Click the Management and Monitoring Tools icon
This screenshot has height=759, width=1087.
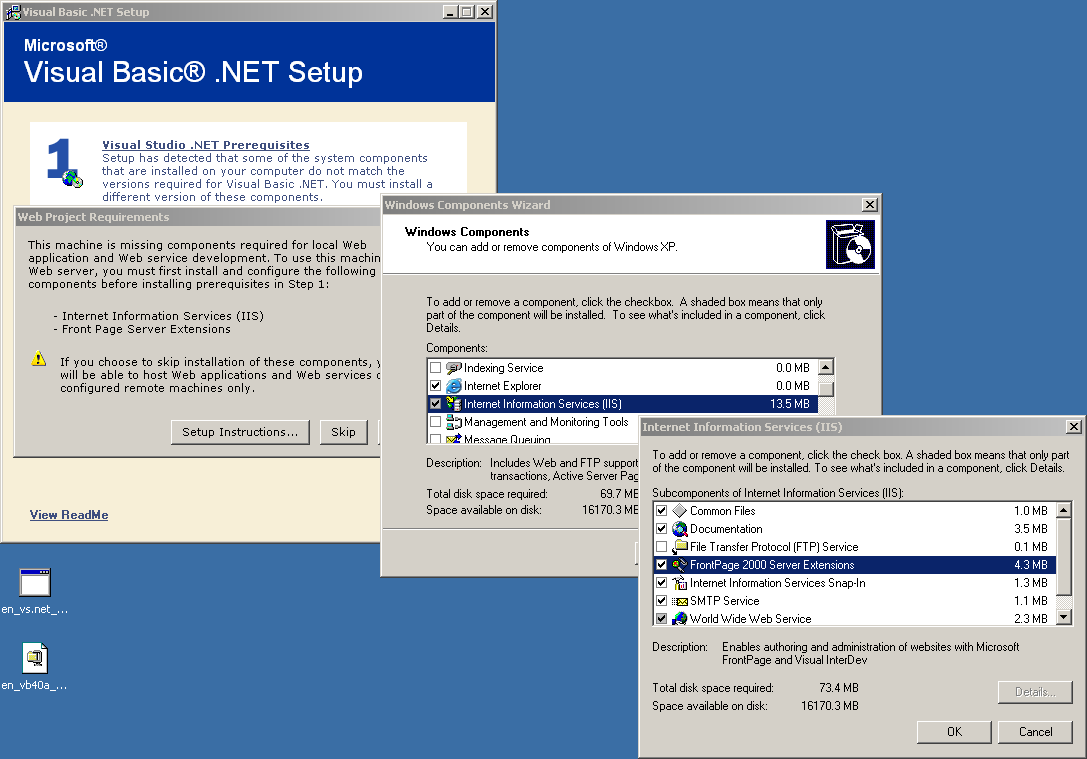pyautogui.click(x=454, y=422)
